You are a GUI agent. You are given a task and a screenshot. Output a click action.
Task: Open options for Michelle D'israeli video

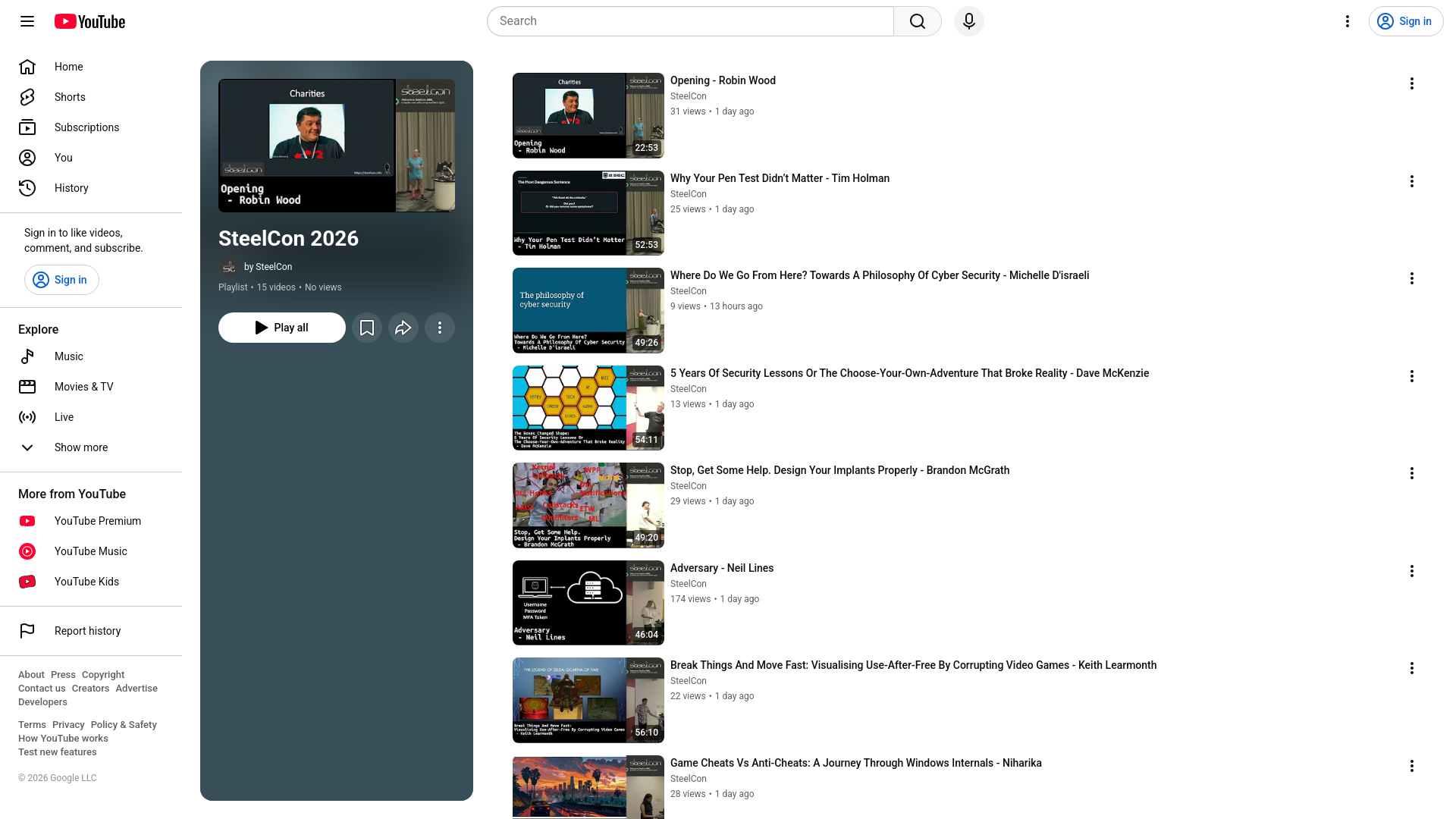click(x=1412, y=278)
